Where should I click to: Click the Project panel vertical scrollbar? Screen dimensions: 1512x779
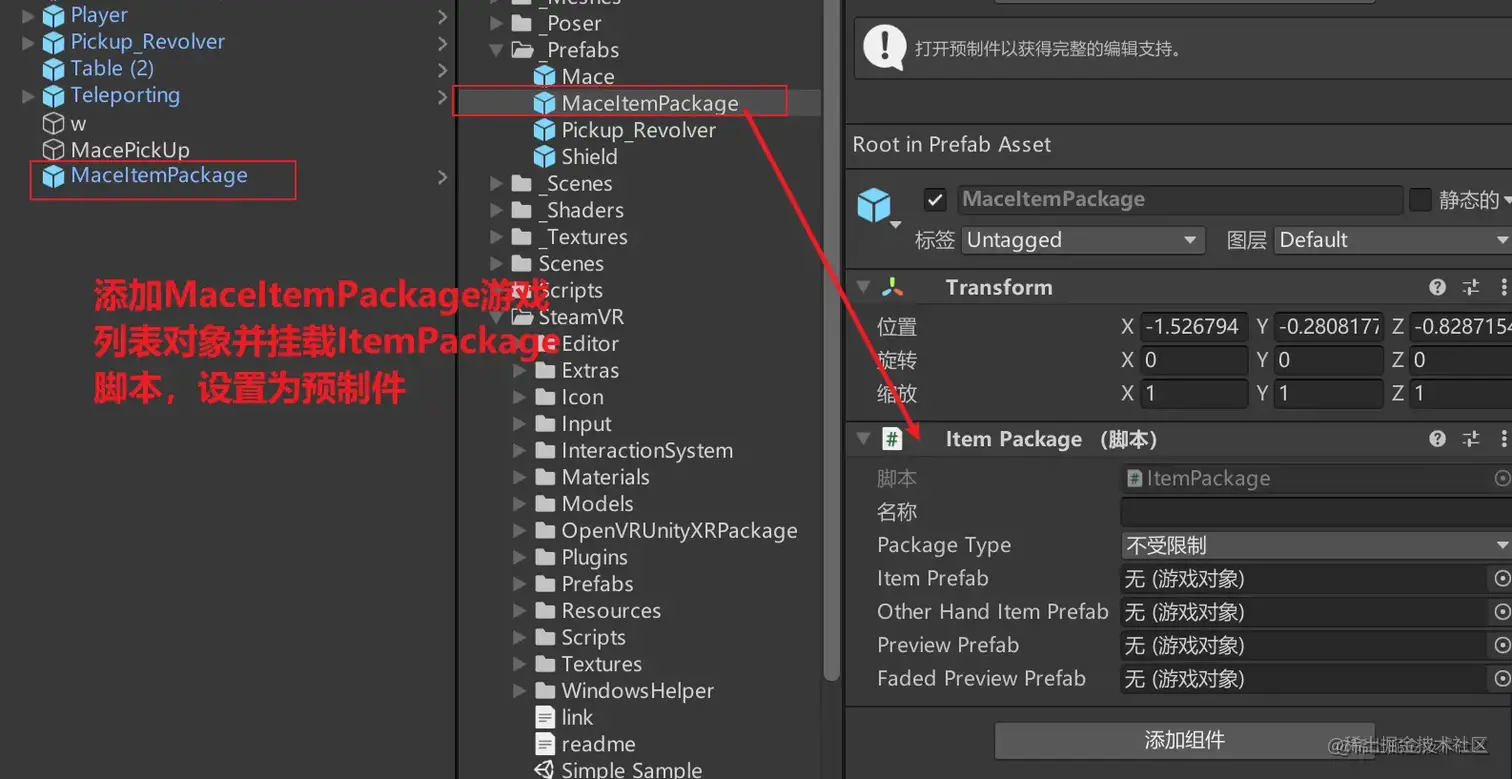pyautogui.click(x=831, y=340)
